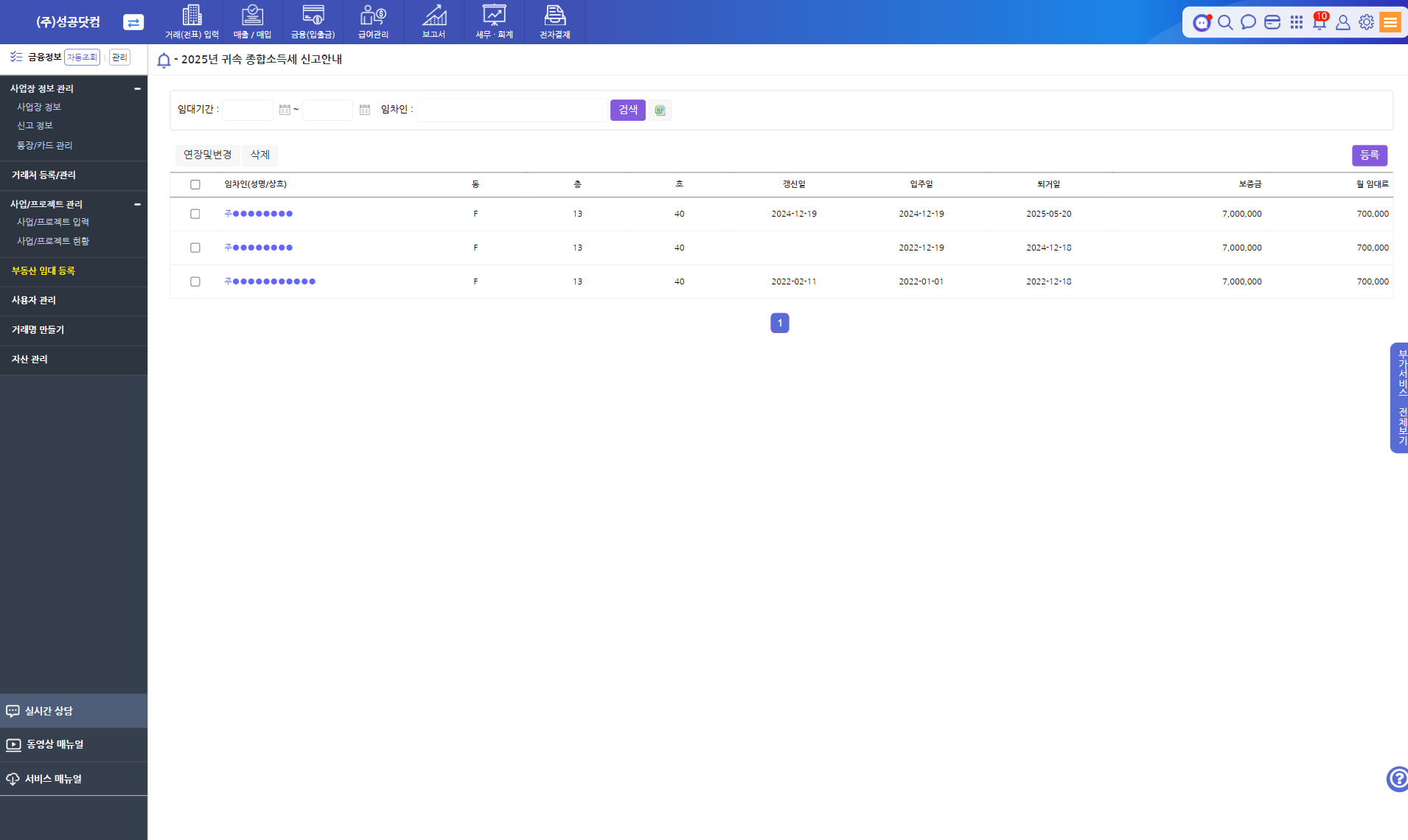Click the 자동조회 button
The width and height of the screenshot is (1408, 840).
click(x=82, y=57)
